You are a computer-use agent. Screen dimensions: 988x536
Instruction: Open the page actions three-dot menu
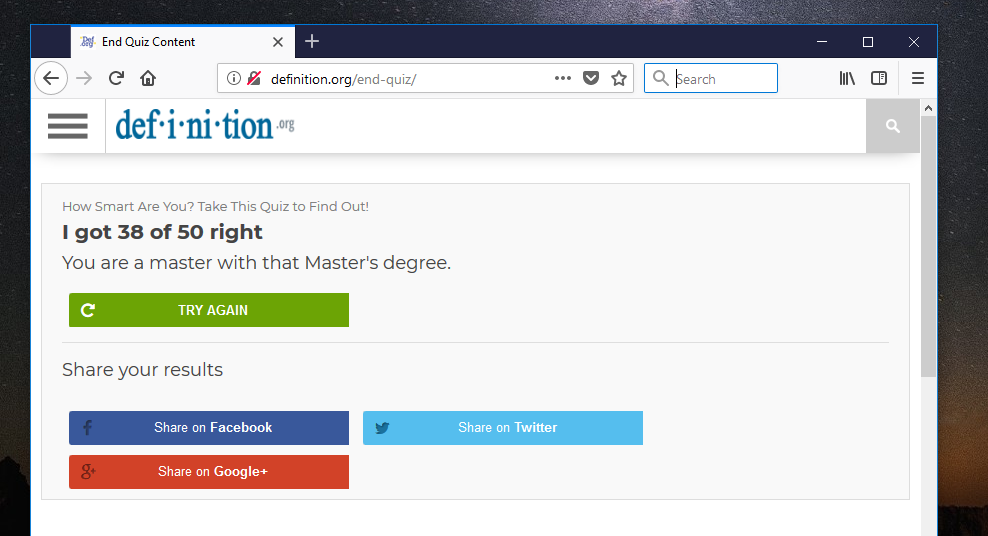[563, 78]
